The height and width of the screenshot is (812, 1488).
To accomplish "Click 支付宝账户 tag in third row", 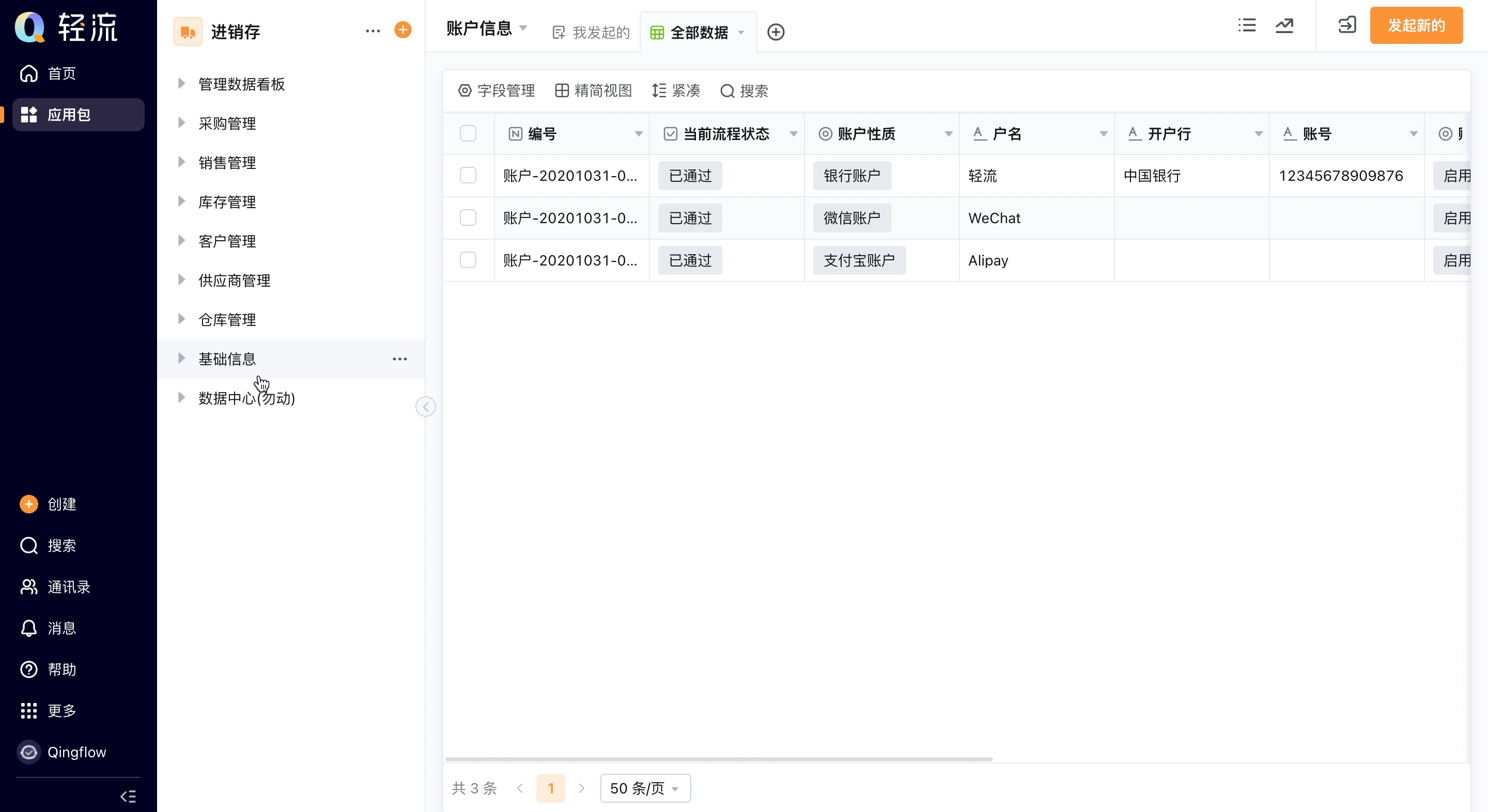I will (860, 260).
